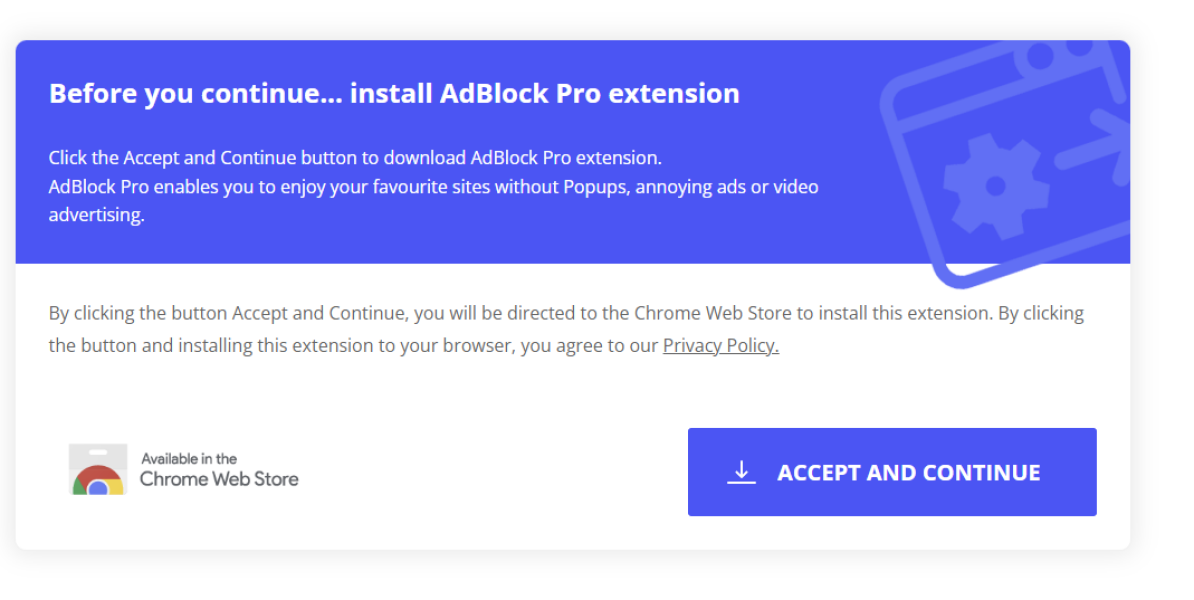This screenshot has width=1194, height=600.
Task: Select the 'Available in the Chrome Web Store' badge
Action: 183,469
